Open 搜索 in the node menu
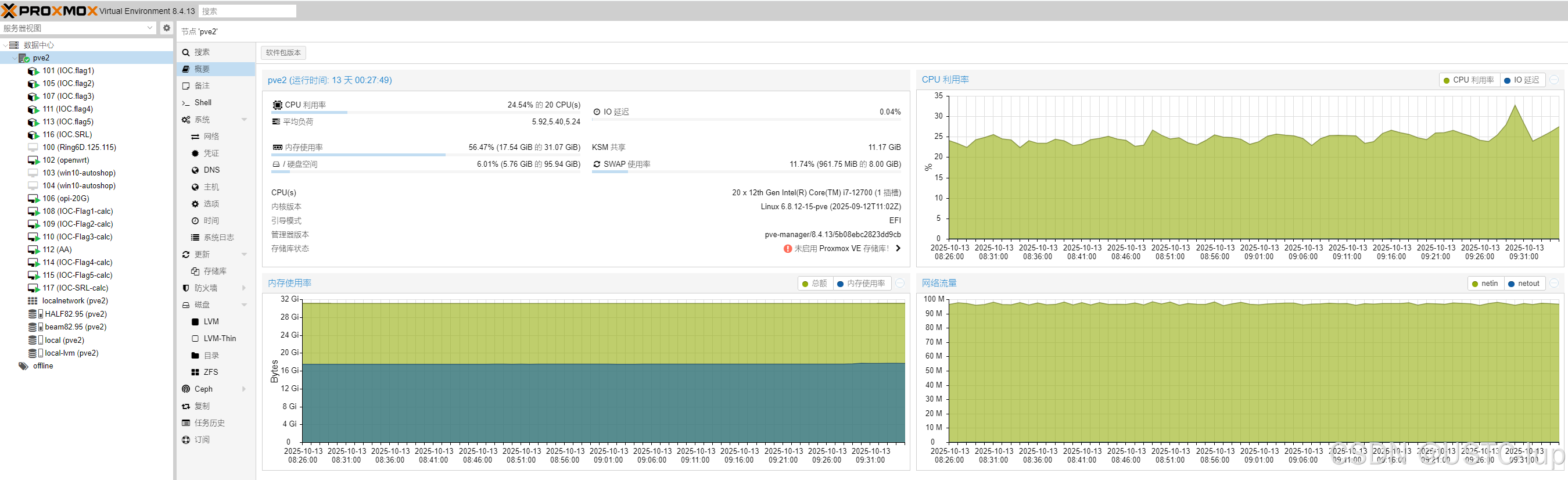The image size is (1568, 480). tap(216, 52)
